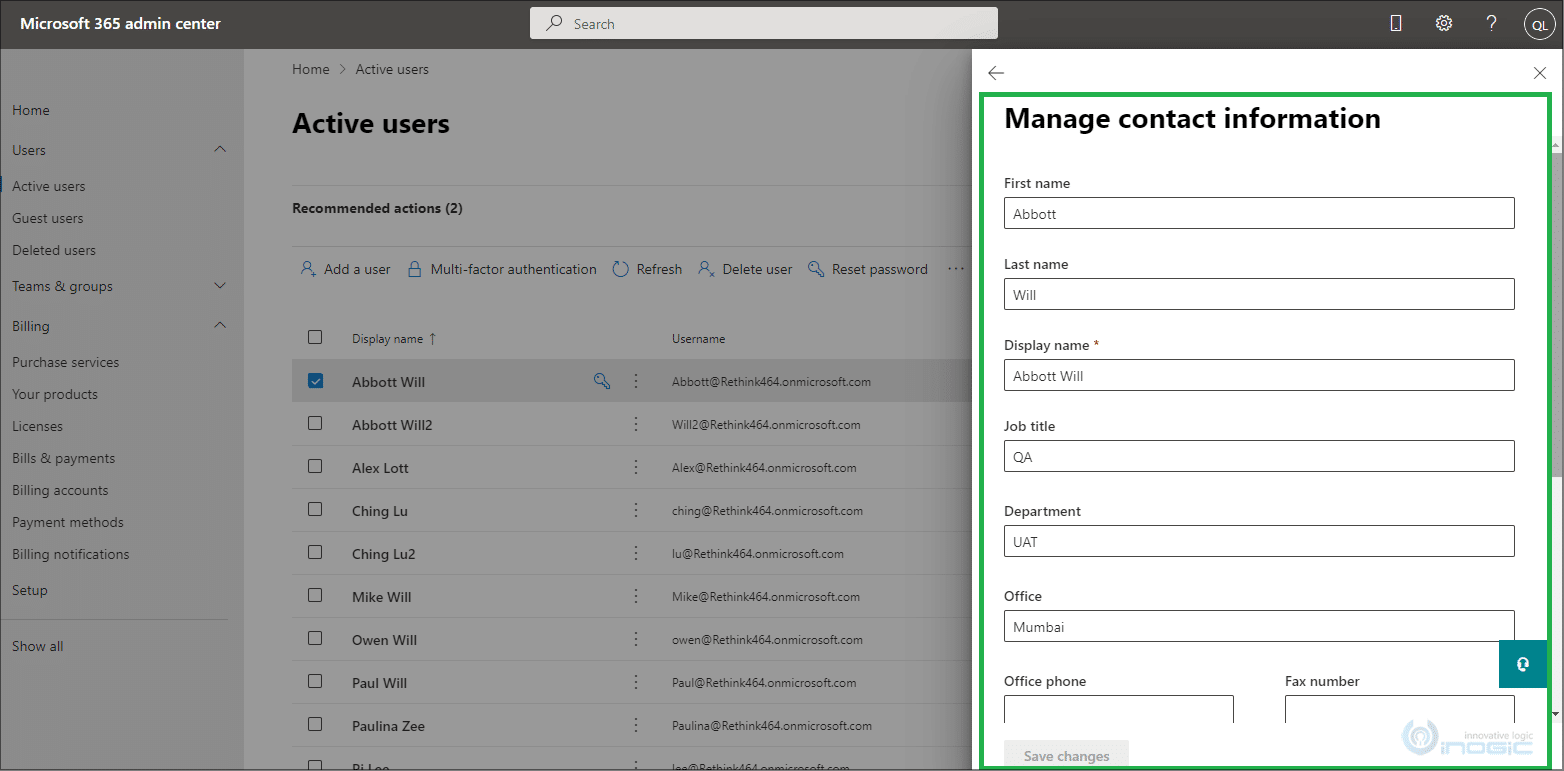
Task: Open Your products in the sidebar
Action: (55, 394)
